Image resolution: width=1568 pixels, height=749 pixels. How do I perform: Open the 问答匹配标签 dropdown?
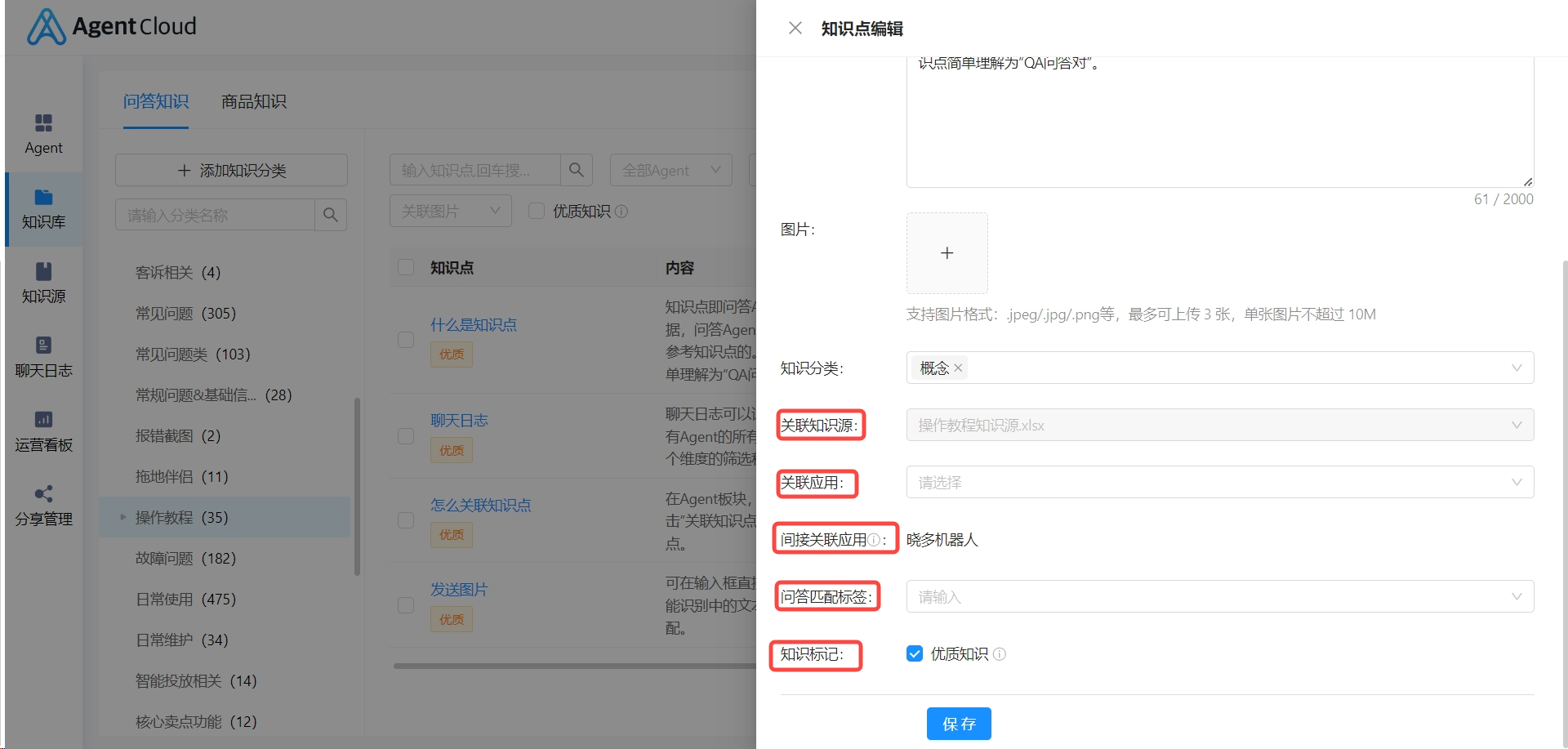(1220, 596)
